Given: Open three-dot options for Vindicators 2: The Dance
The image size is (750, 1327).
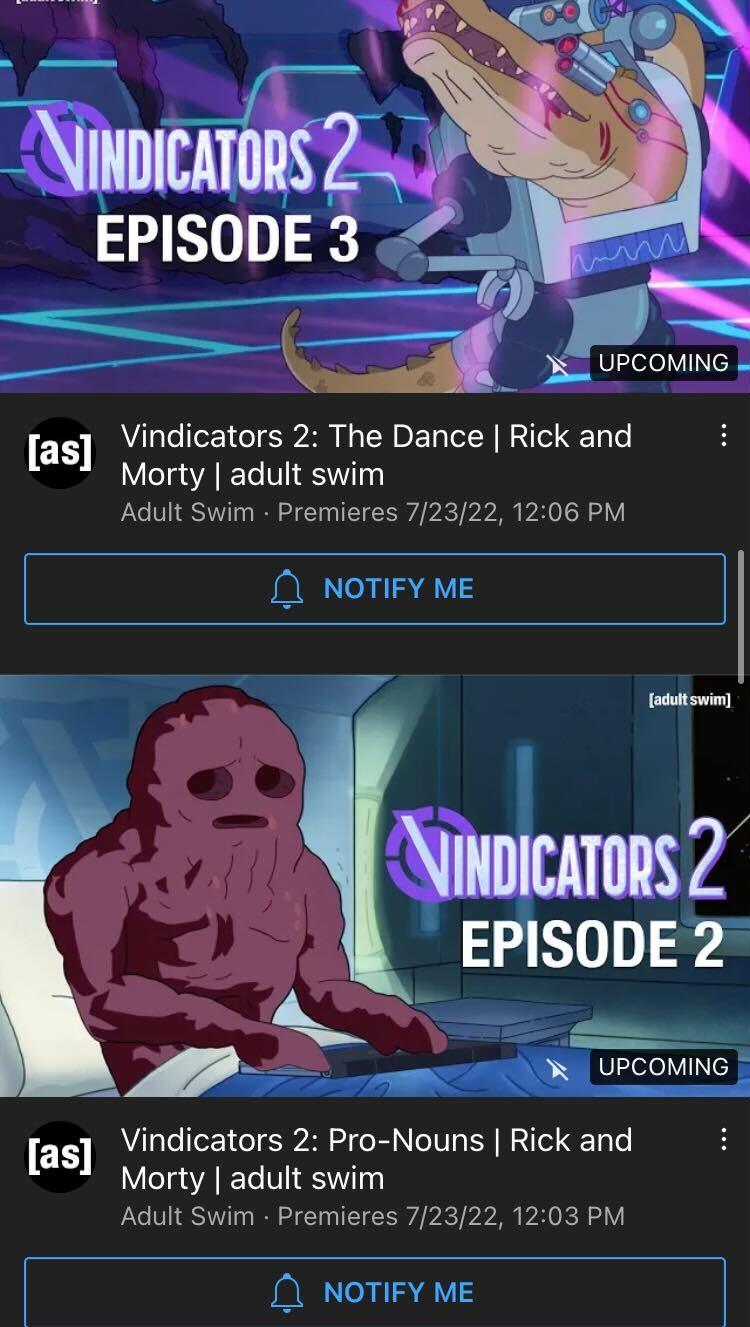Looking at the screenshot, I should coord(723,436).
